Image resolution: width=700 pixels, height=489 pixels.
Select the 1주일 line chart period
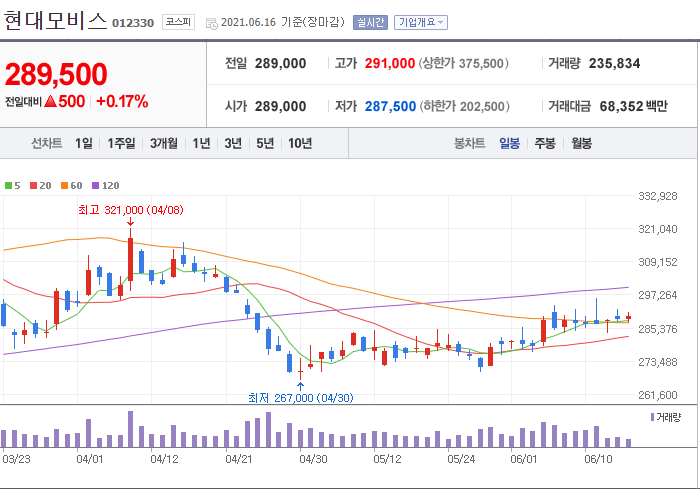121,143
